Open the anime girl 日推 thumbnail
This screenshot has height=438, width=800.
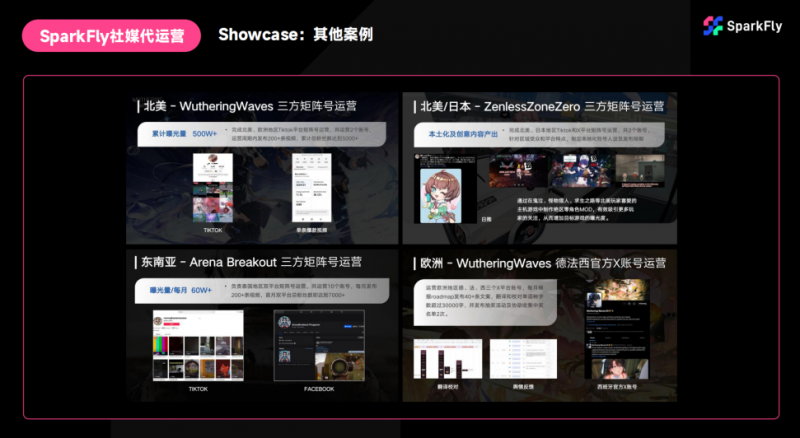point(444,191)
